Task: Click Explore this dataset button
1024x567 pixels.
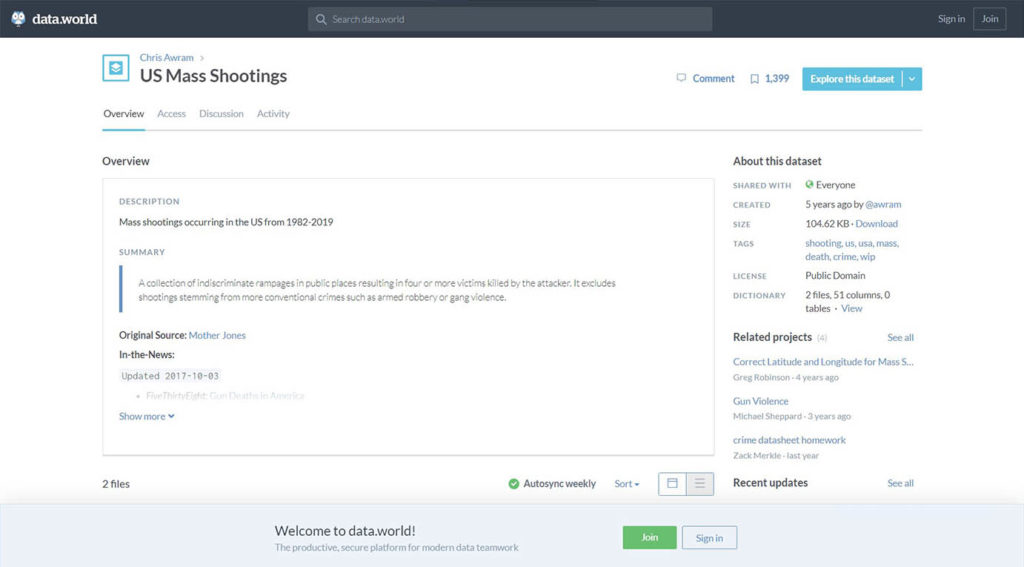Action: (852, 79)
